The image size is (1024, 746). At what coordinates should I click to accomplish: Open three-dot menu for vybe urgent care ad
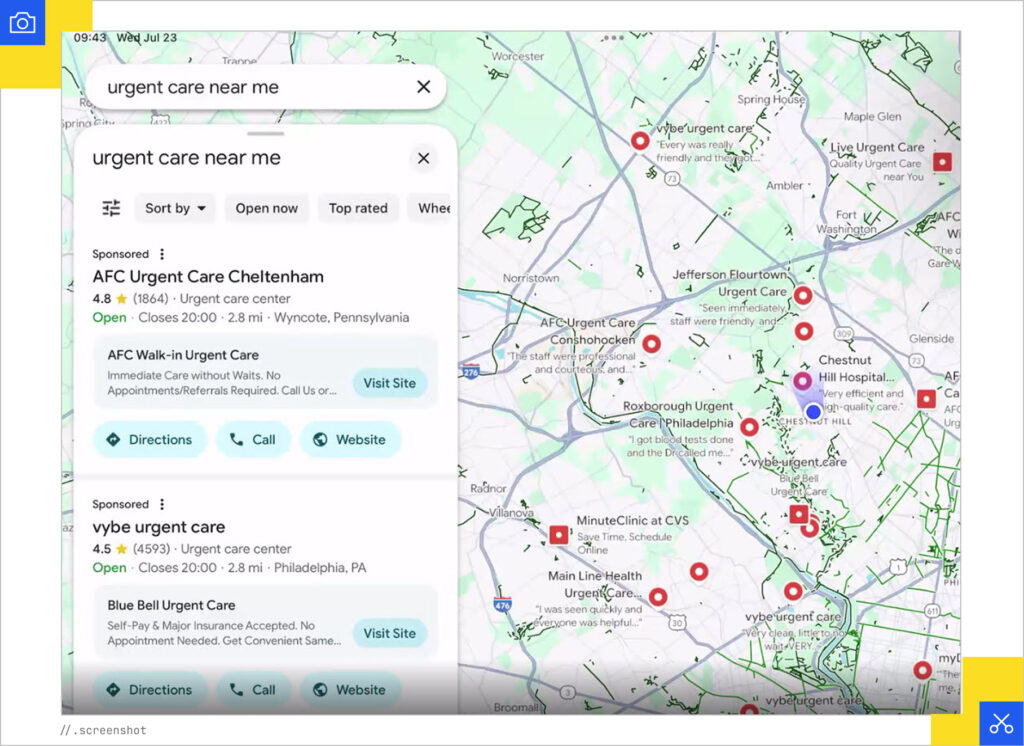pos(162,504)
